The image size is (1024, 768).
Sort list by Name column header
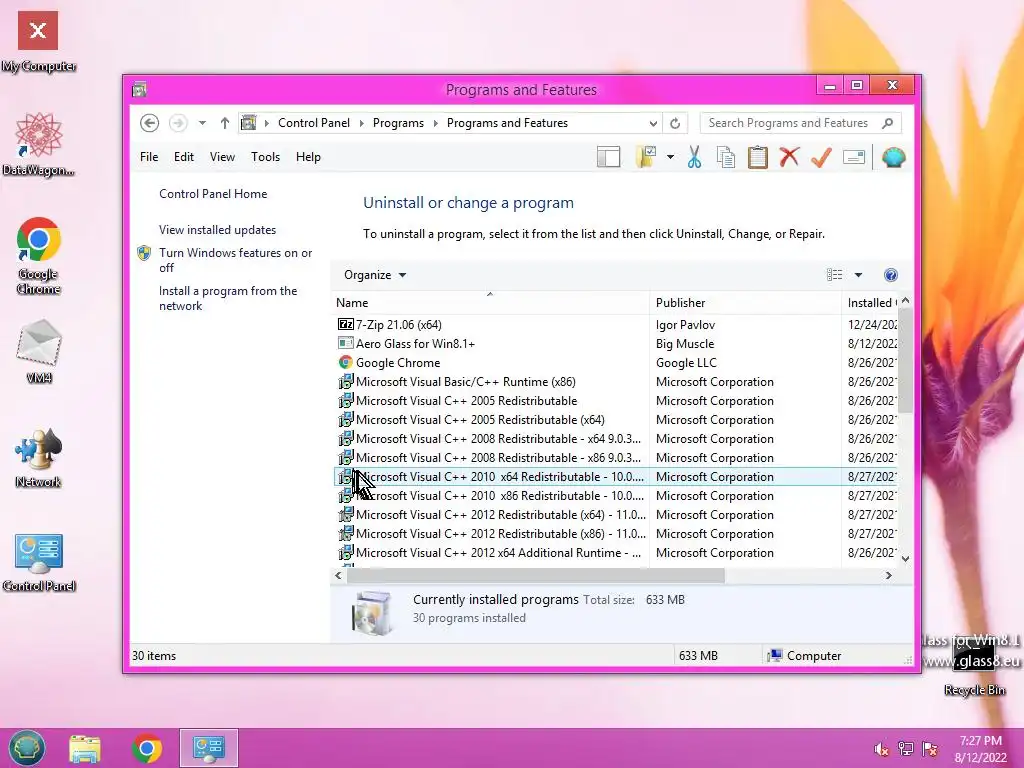[x=490, y=302]
